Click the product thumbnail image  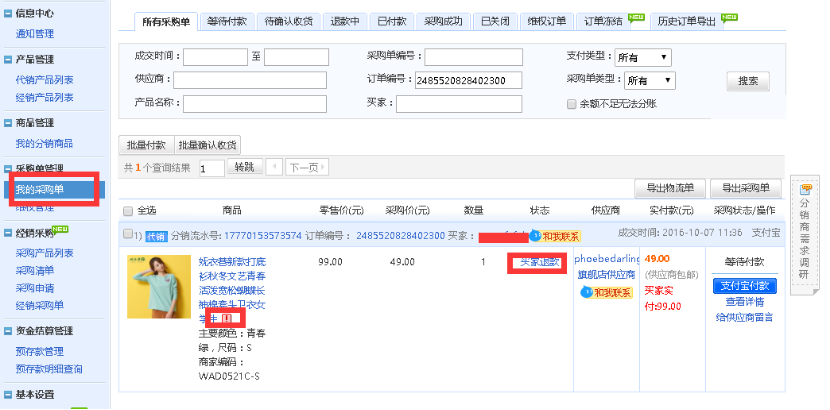pos(152,291)
